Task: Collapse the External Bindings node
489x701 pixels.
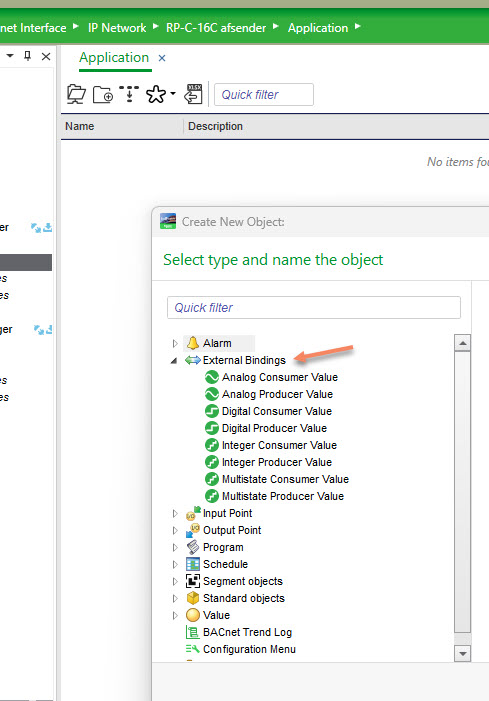Action: [174, 360]
